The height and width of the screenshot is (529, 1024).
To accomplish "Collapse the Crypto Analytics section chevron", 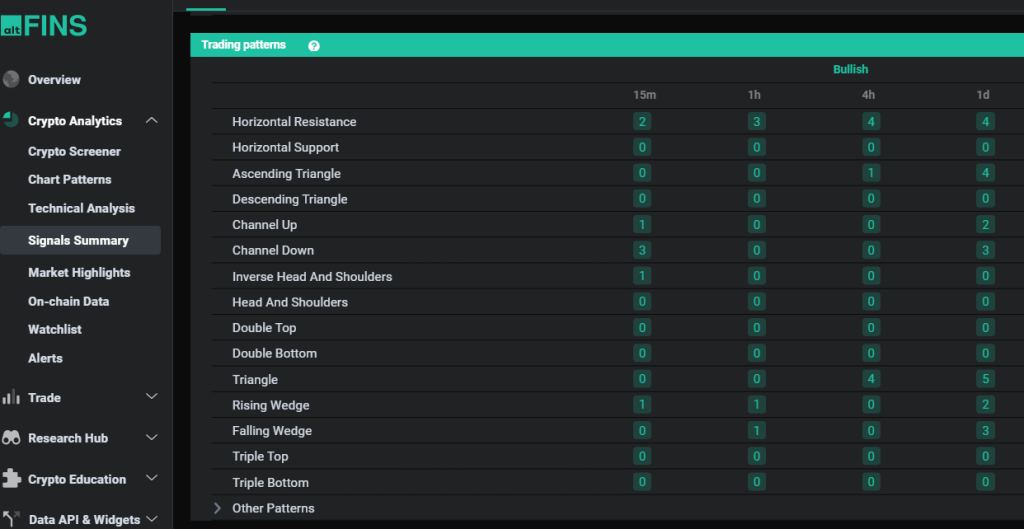I will click(x=152, y=120).
